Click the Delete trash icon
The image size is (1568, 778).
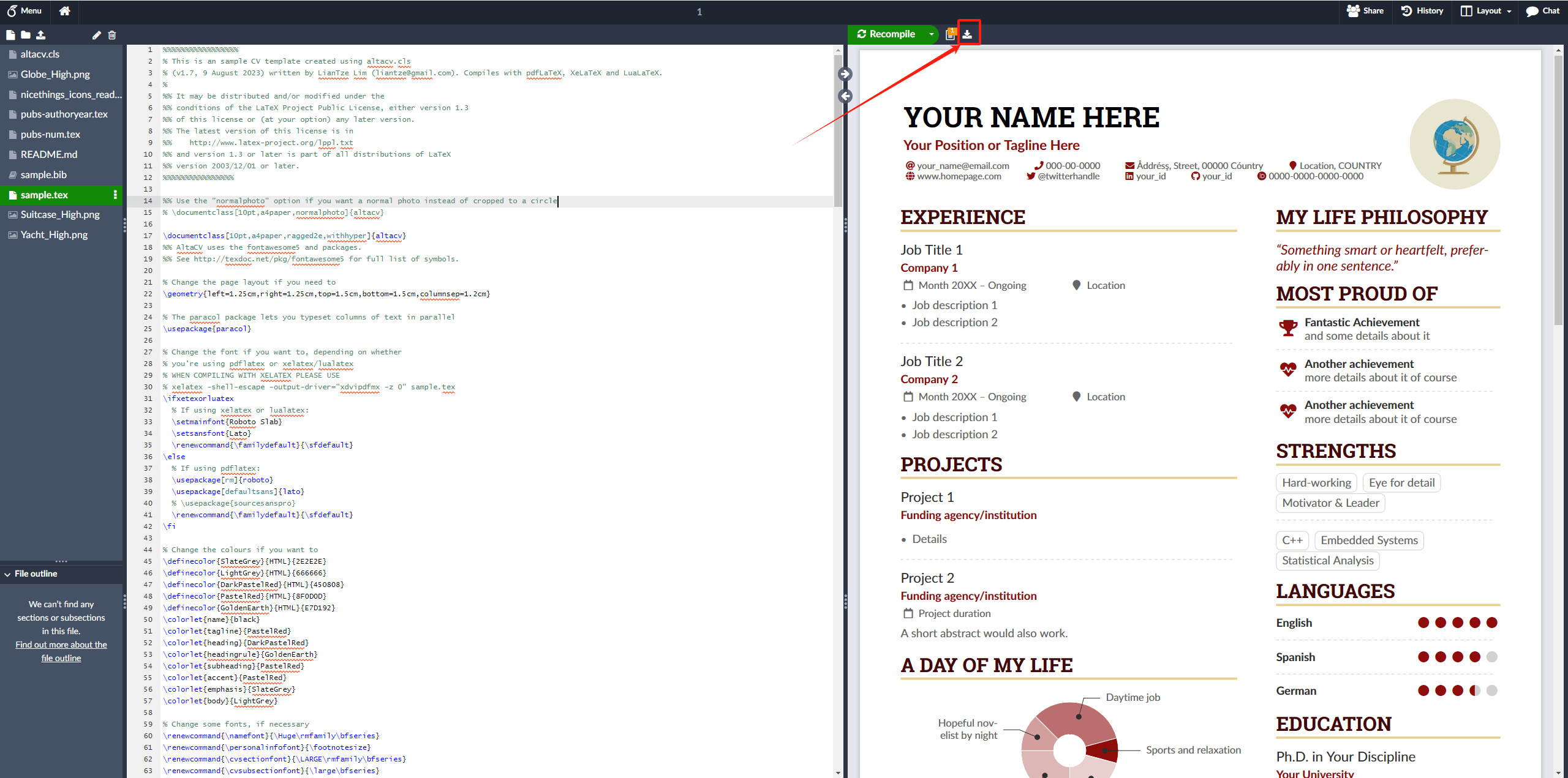pos(112,35)
